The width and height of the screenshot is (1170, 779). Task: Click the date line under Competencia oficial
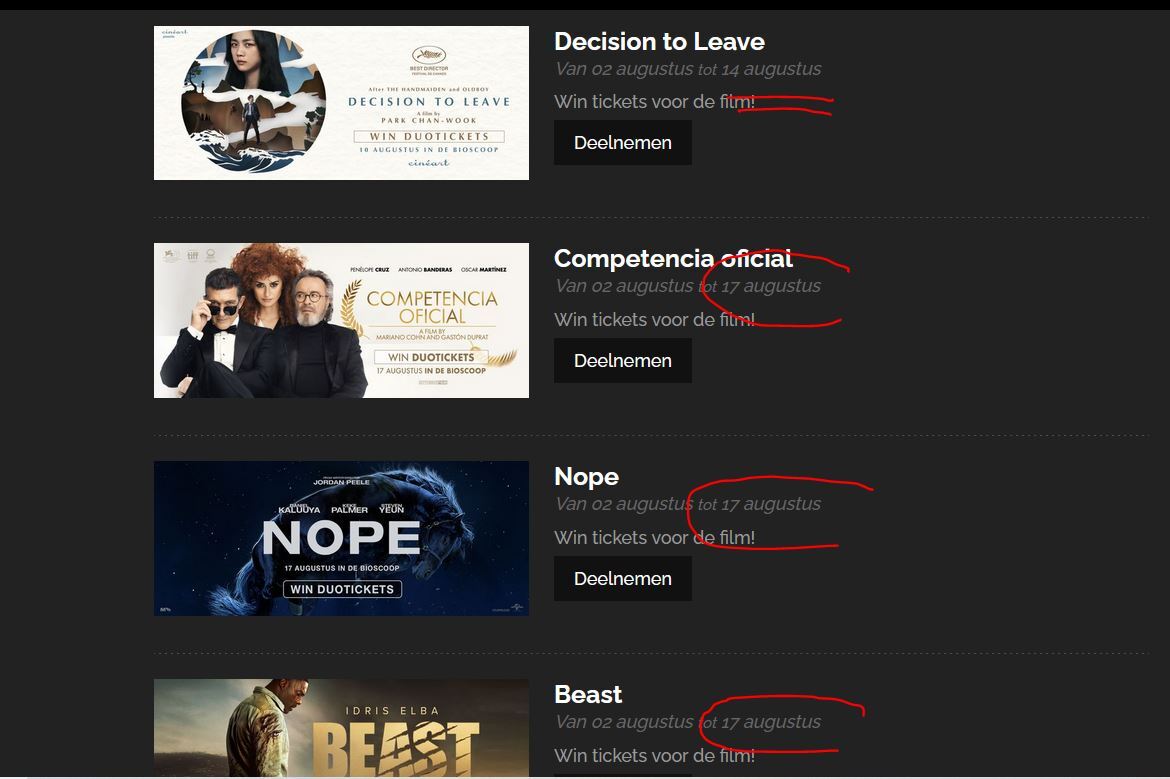point(687,286)
